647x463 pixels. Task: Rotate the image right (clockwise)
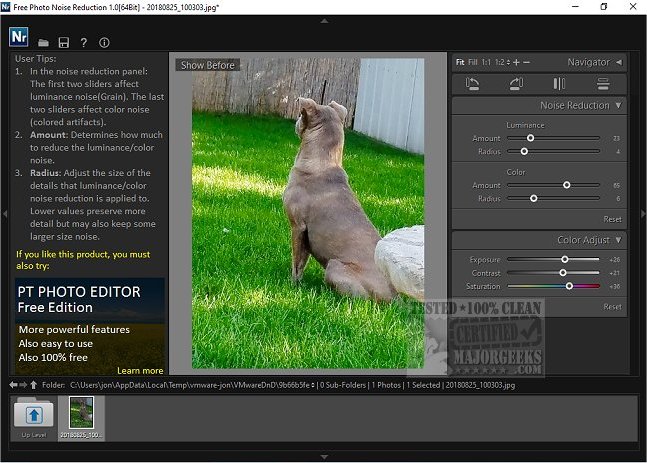[516, 84]
